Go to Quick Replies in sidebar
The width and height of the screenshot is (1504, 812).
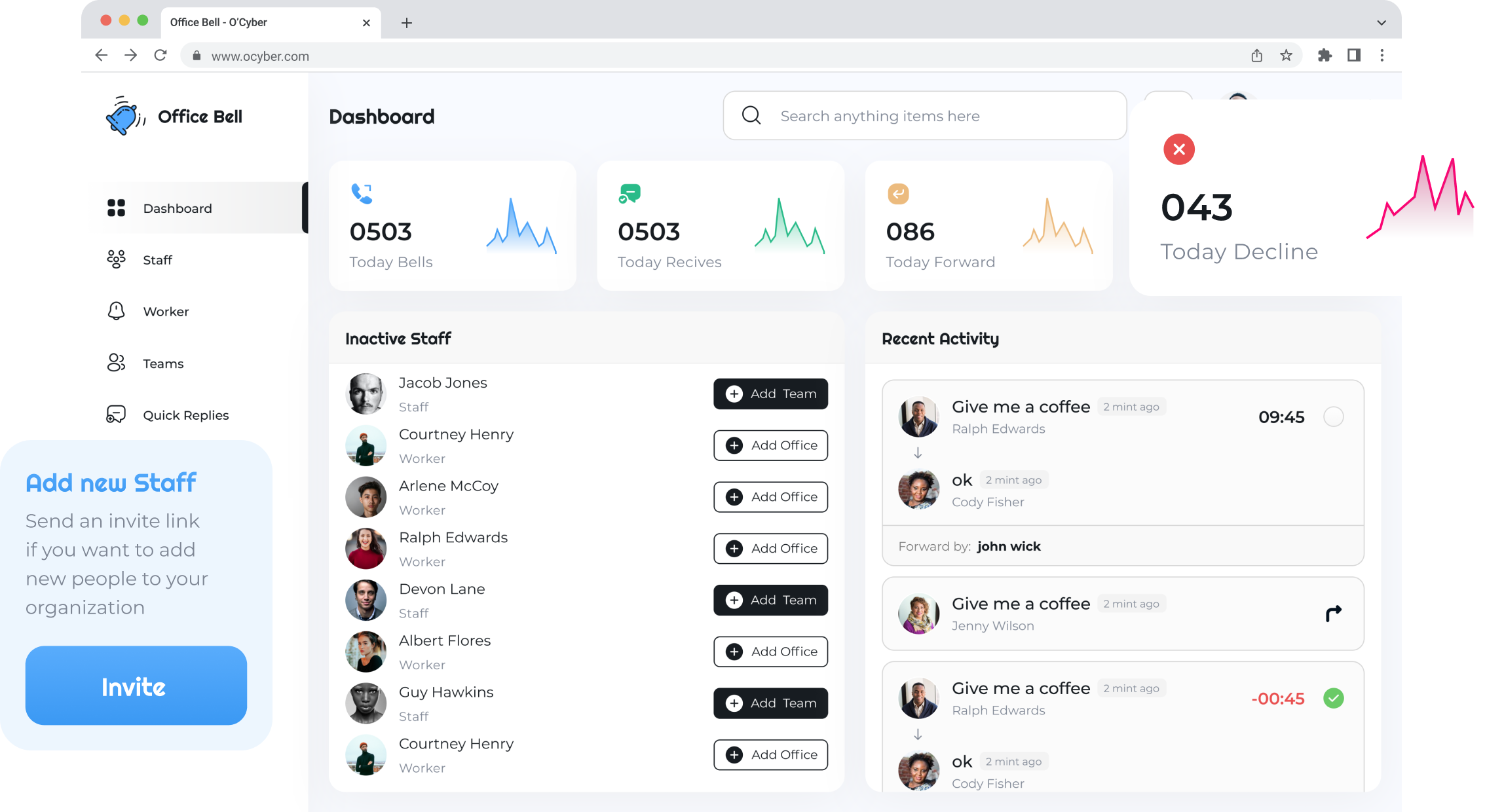pos(185,415)
